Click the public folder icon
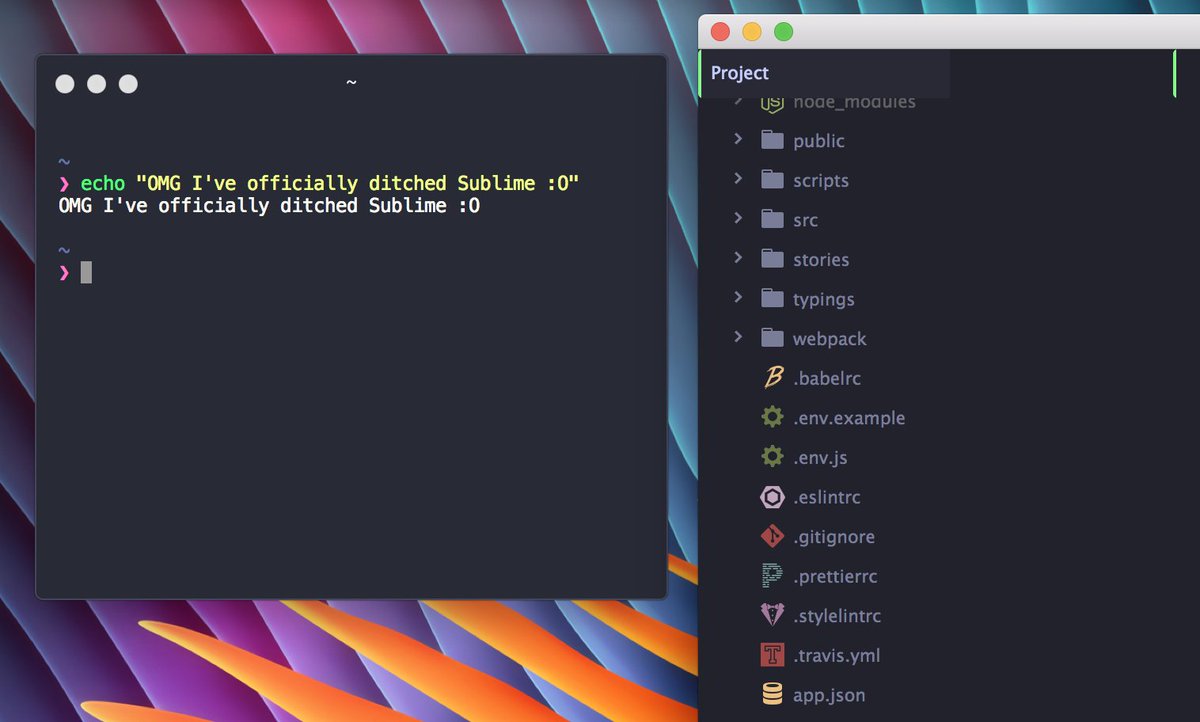 pyautogui.click(x=772, y=140)
